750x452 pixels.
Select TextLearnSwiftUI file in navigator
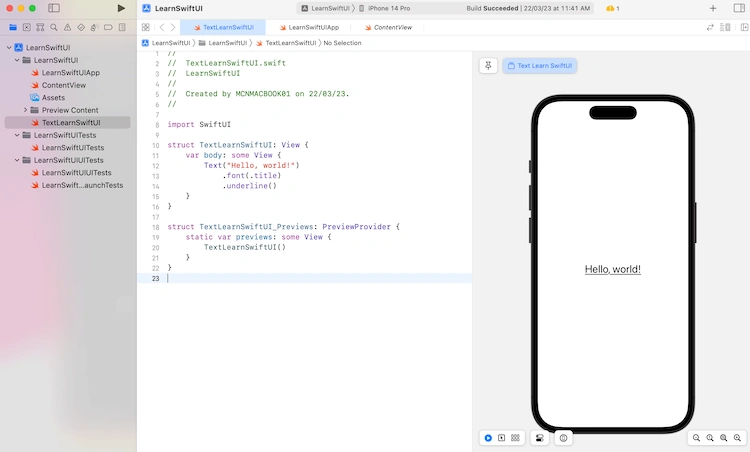(67, 122)
